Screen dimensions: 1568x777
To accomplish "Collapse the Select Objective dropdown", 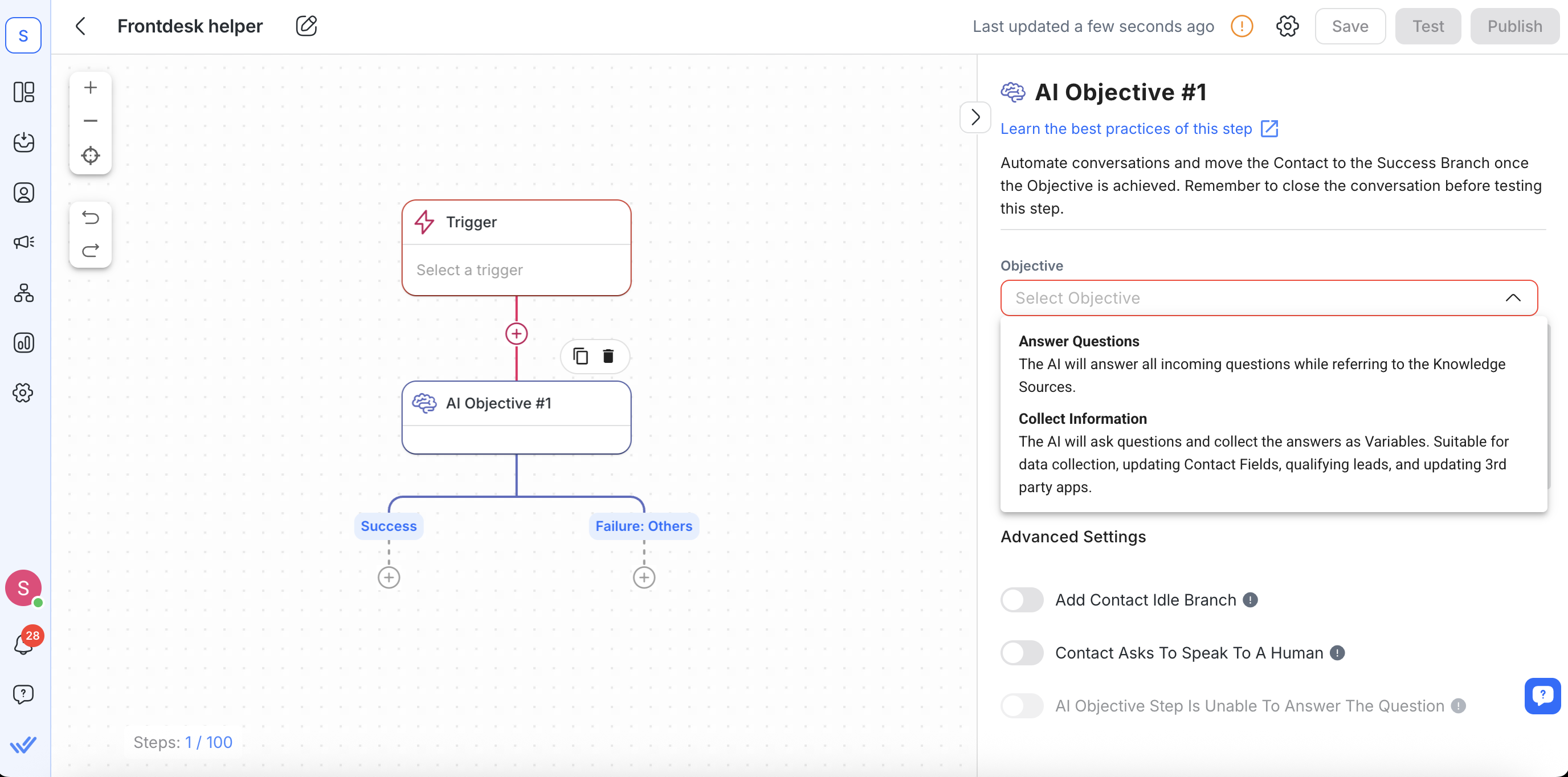I will click(x=1513, y=298).
